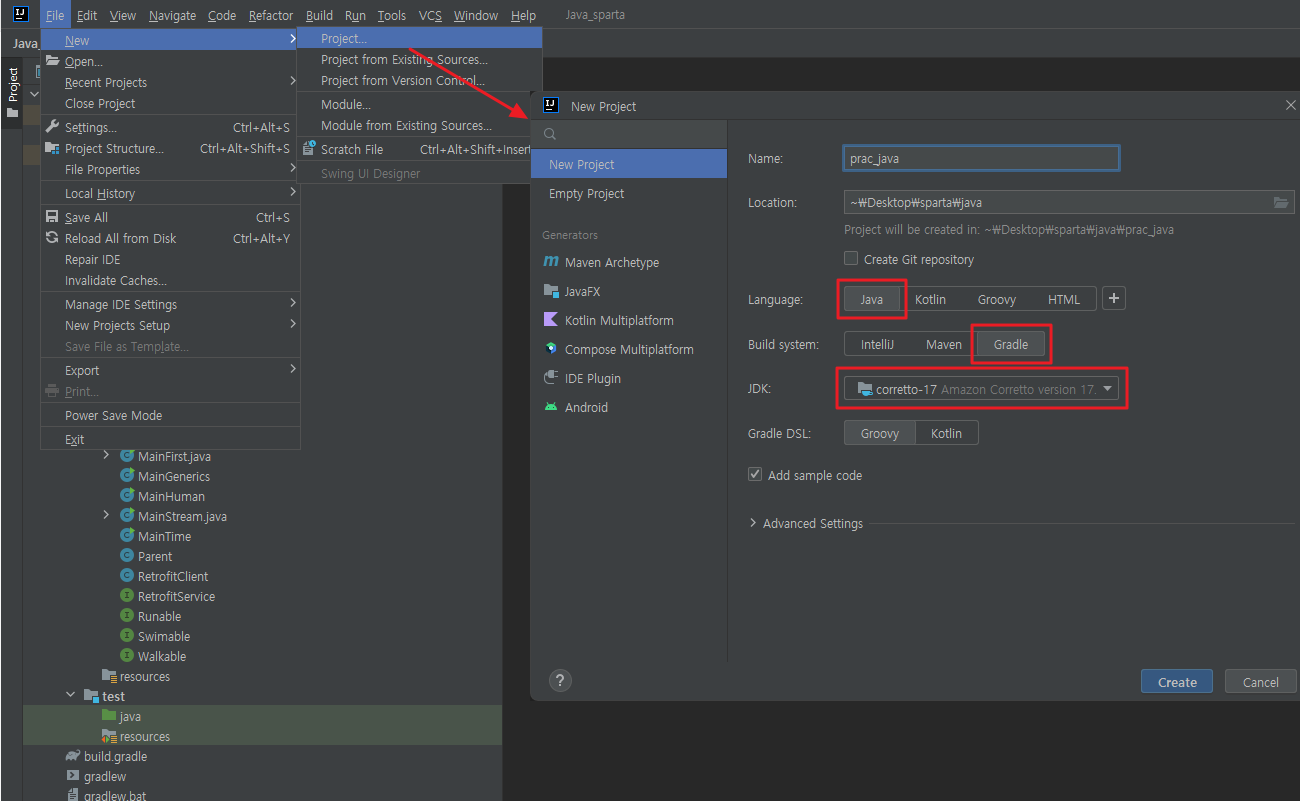
Task: Click the build.gradle elephant icon
Action: [x=72, y=756]
